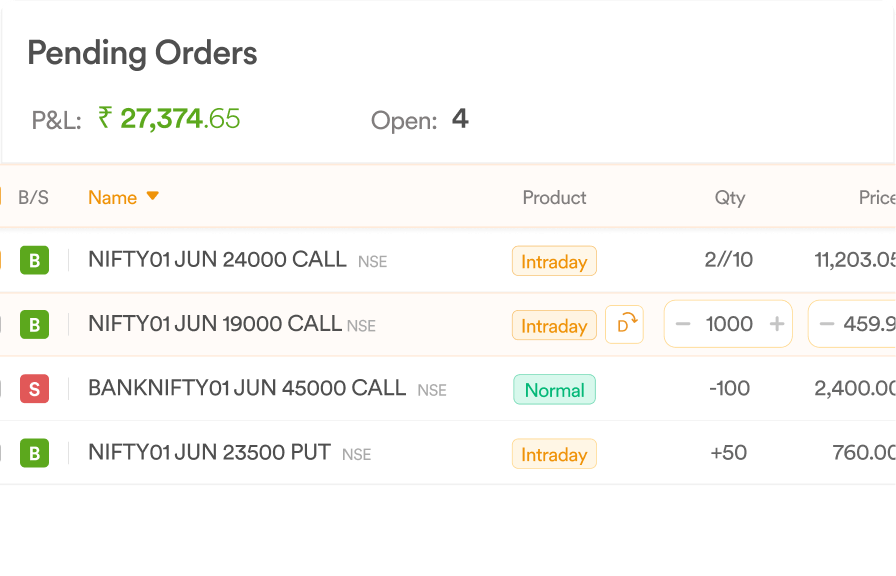Click the product convert icon with D arrow
The width and height of the screenshot is (896, 576).
click(x=625, y=325)
